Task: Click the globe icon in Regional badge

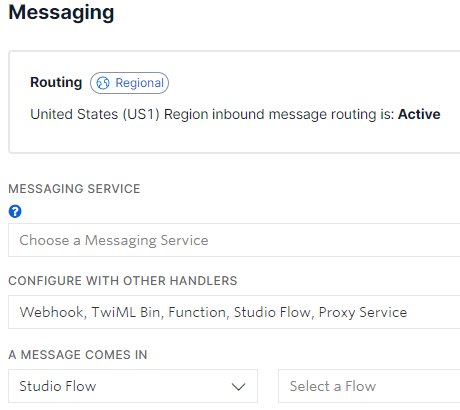Action: (x=103, y=83)
